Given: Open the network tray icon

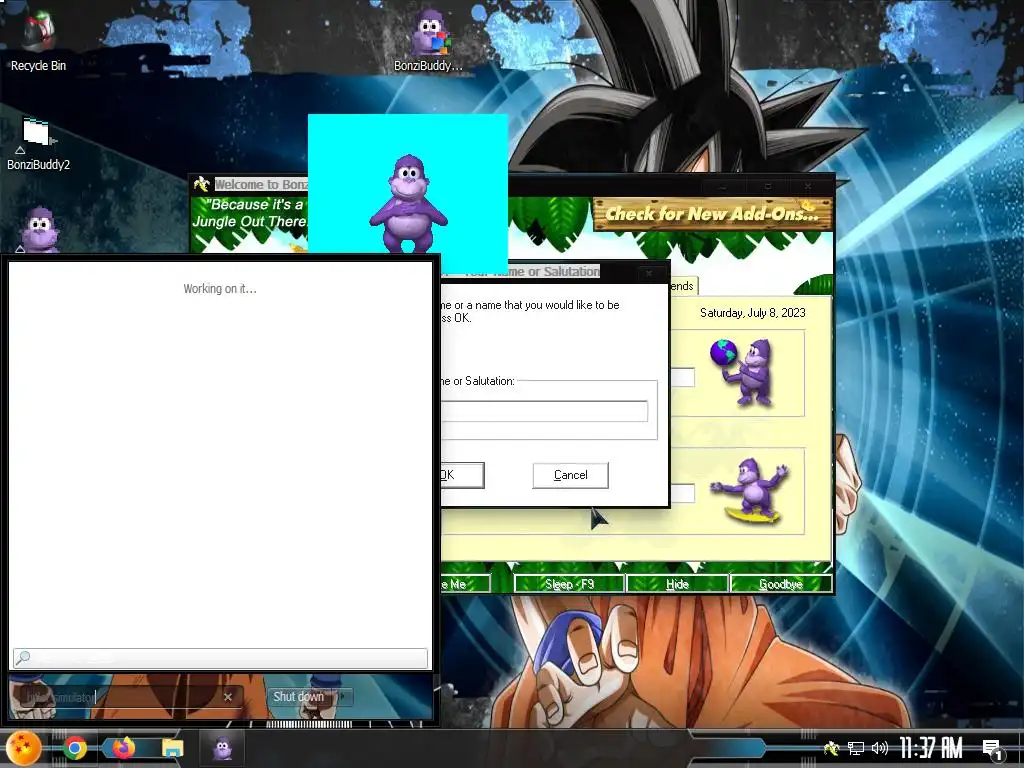Looking at the screenshot, I should coord(856,748).
